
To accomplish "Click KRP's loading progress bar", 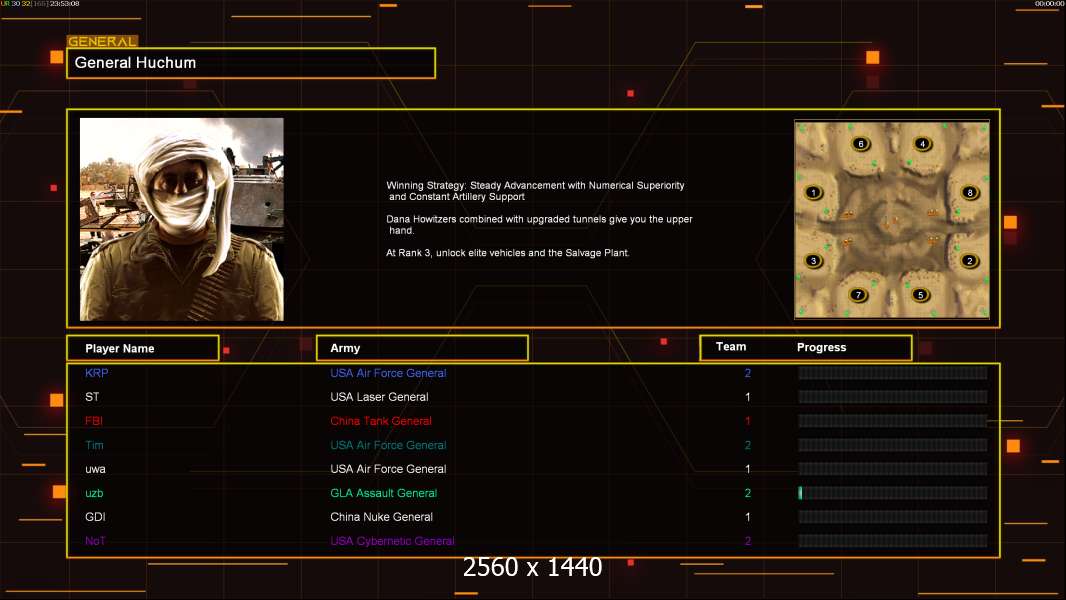I will pos(893,373).
